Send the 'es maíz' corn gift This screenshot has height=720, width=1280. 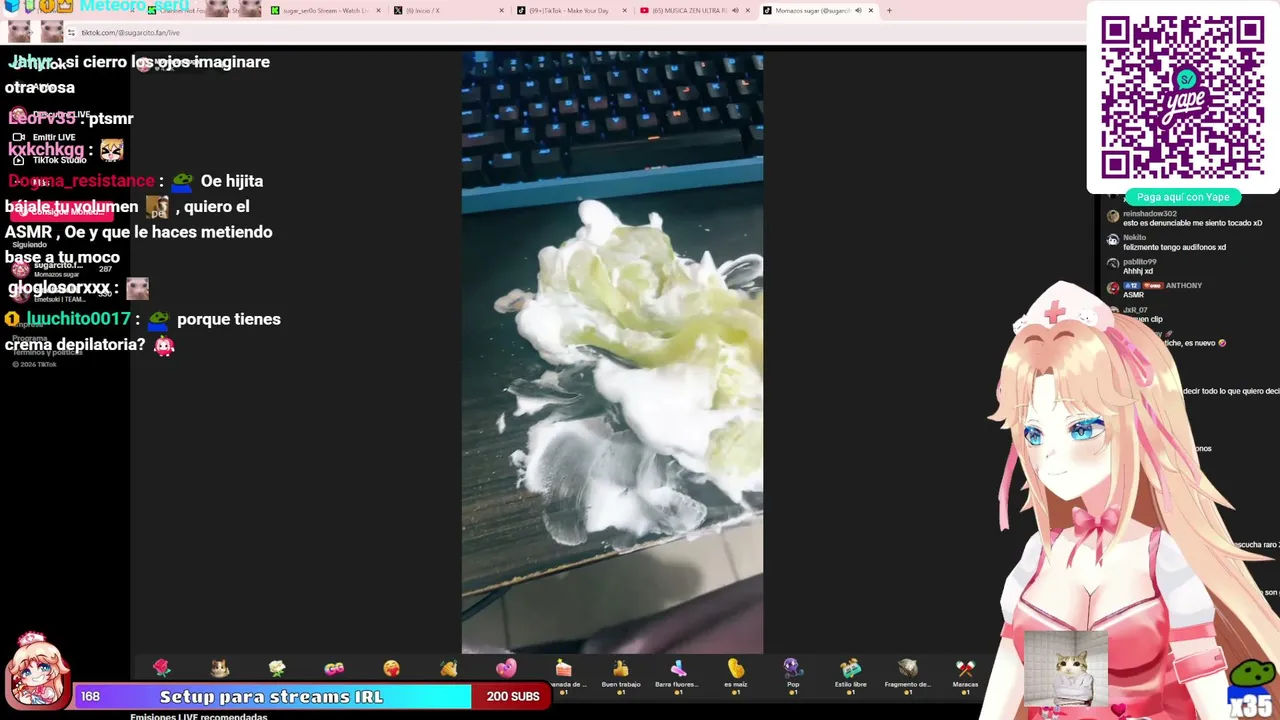pos(736,674)
